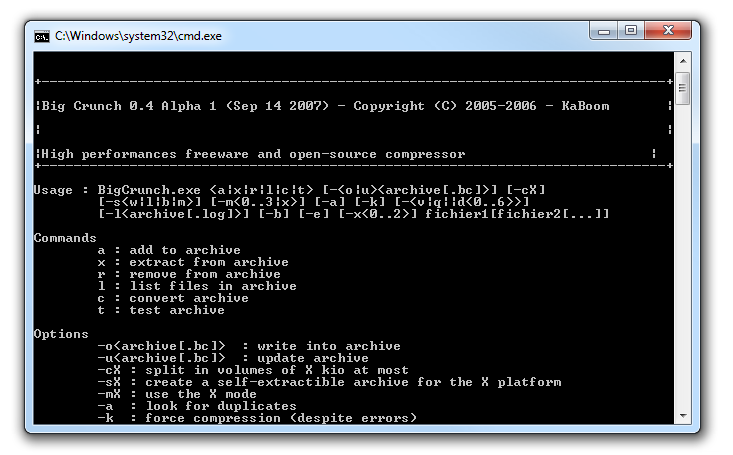Click the vertical scrollbar thumb
The height and width of the screenshot is (455, 733).
coord(683,88)
